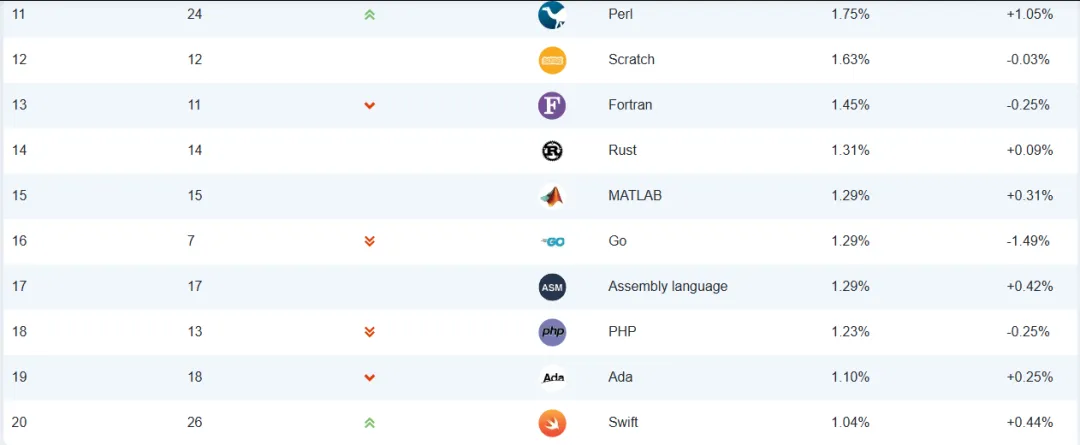Click red down arrow in Ada row
1080x445 pixels.
(x=369, y=377)
